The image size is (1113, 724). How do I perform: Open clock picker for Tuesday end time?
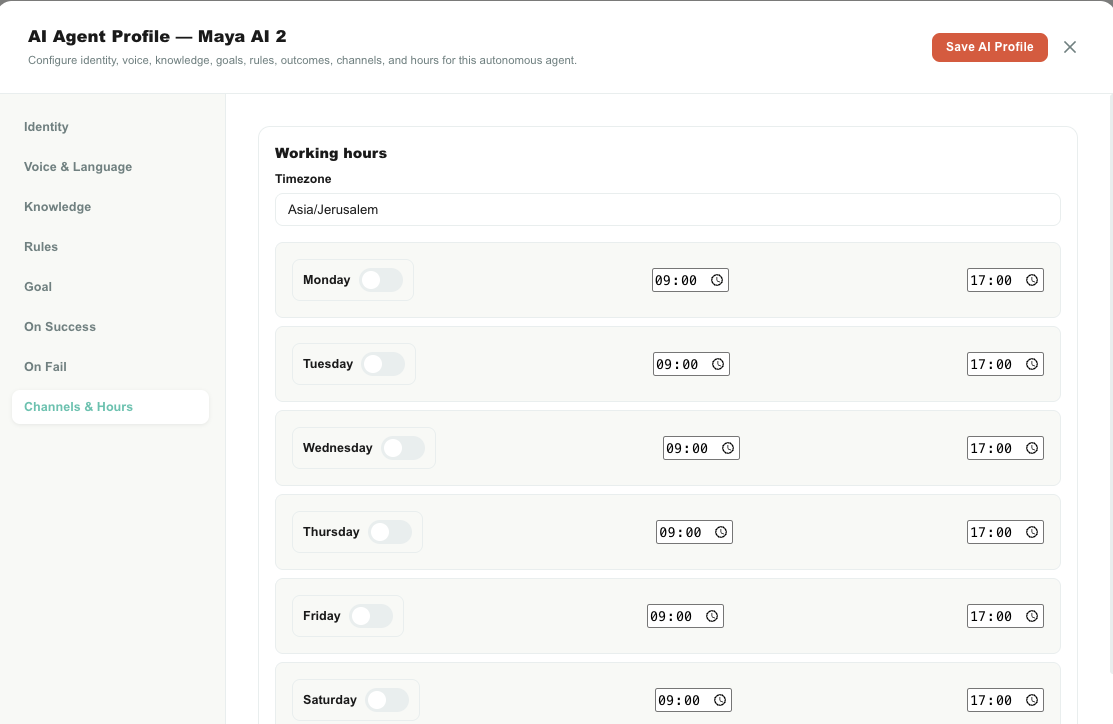(x=1032, y=364)
